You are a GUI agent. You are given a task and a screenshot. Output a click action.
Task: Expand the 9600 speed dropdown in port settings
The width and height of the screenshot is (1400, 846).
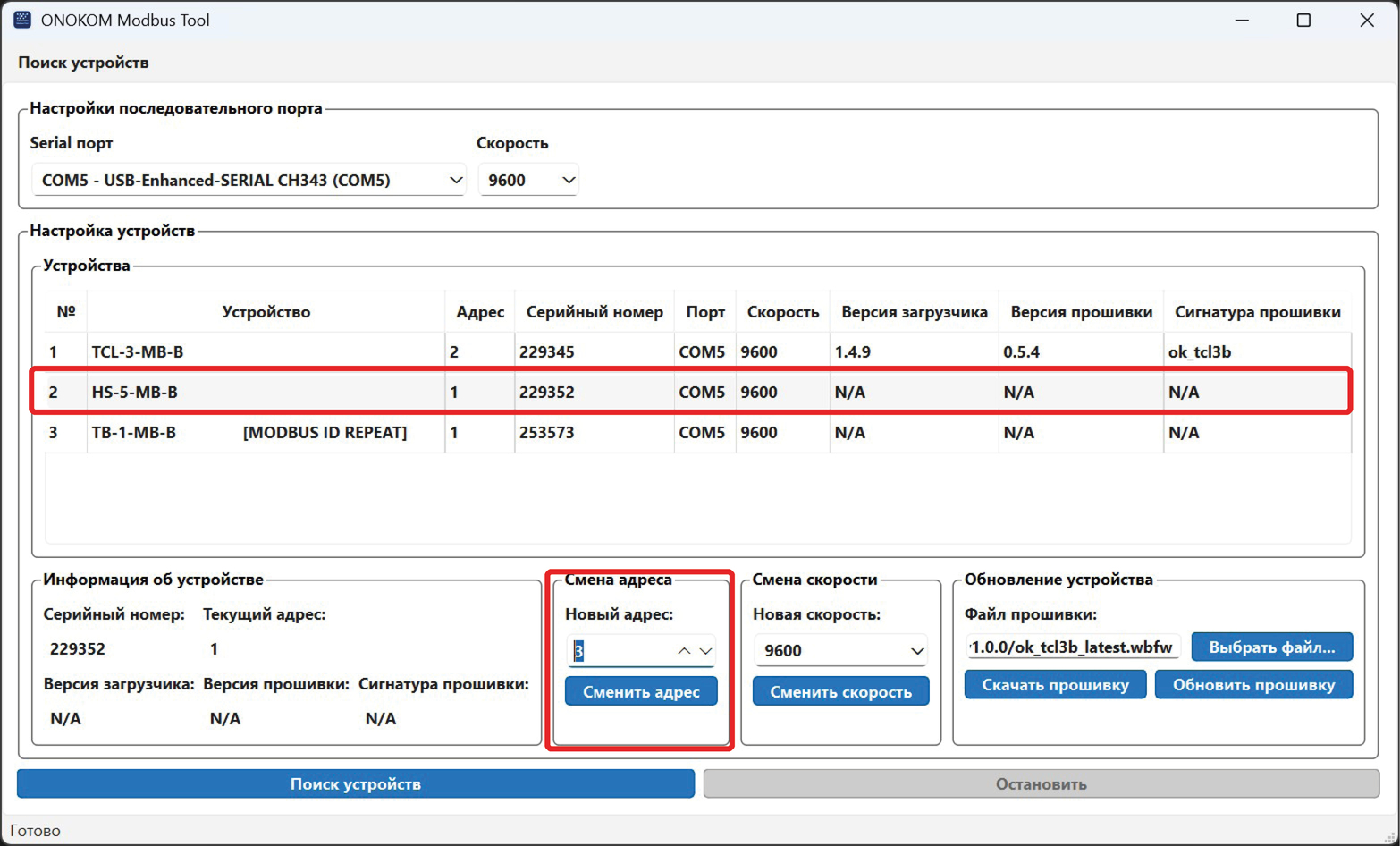point(528,180)
